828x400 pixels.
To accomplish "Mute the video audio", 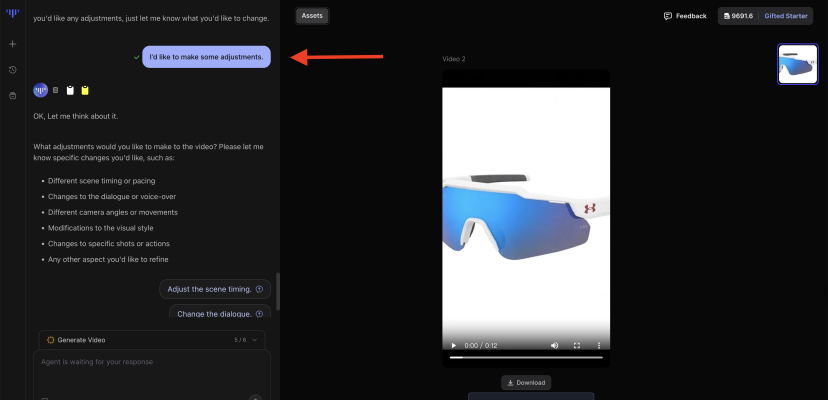I will pyautogui.click(x=555, y=345).
